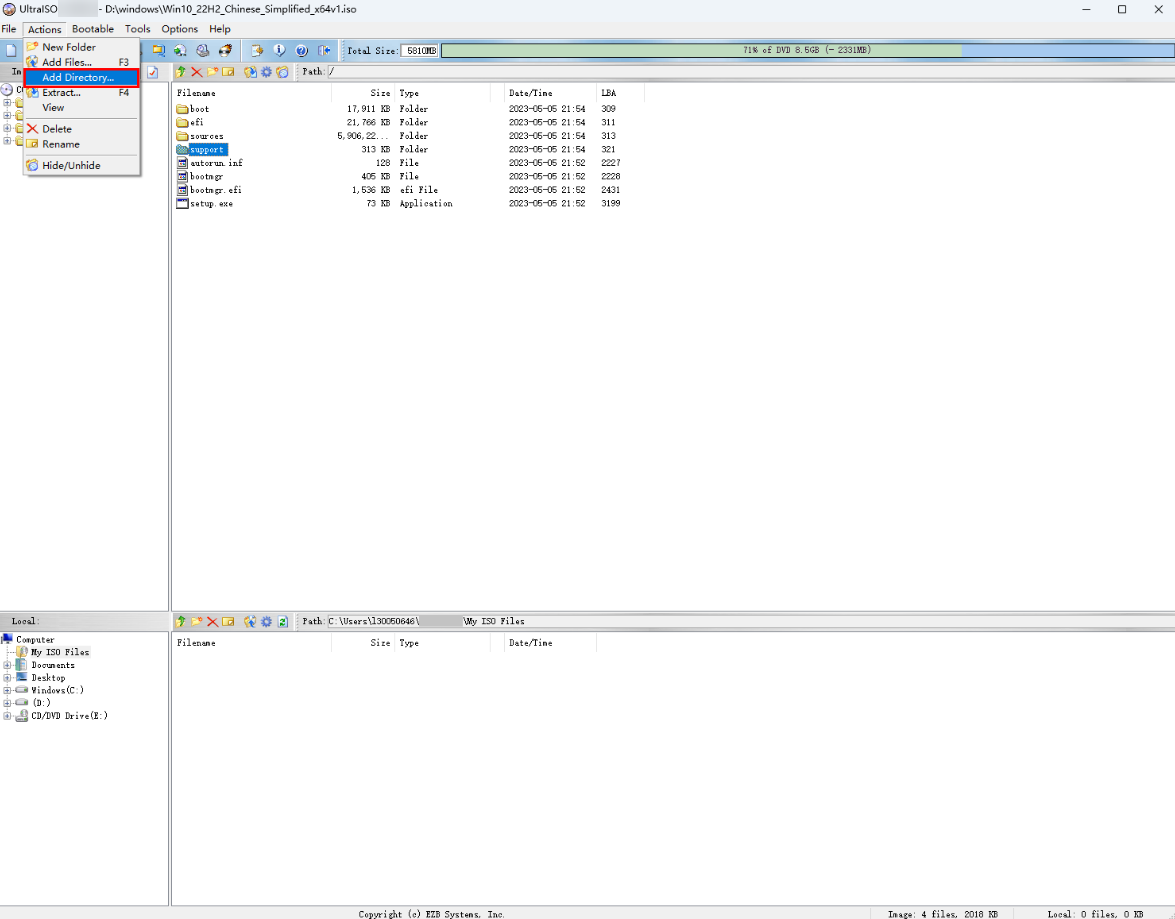Click add files globe icon in image toolbar
Viewport: 1175px width, 919px height.
pos(250,72)
